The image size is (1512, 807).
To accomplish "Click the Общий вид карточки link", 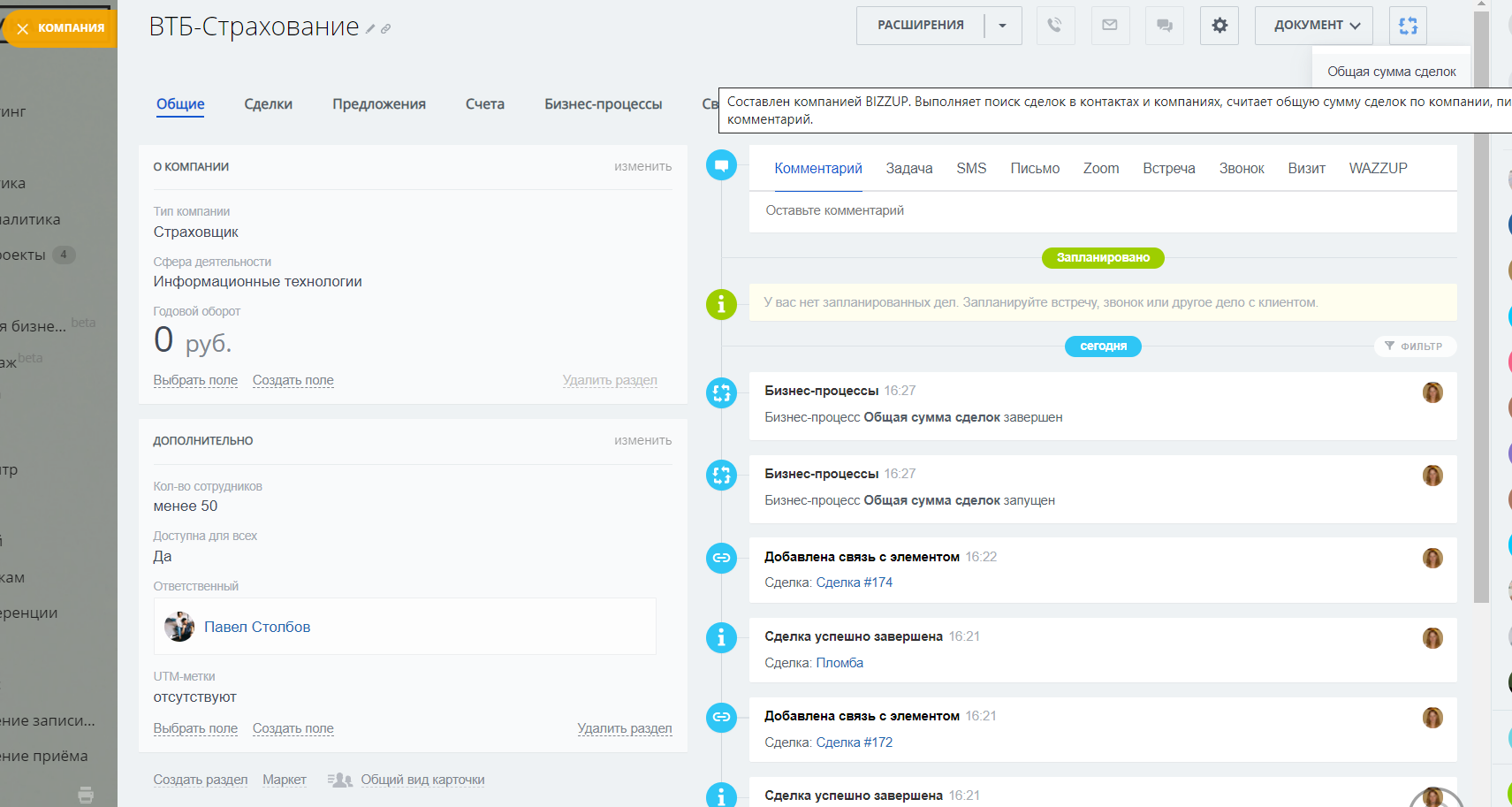I will point(422,780).
